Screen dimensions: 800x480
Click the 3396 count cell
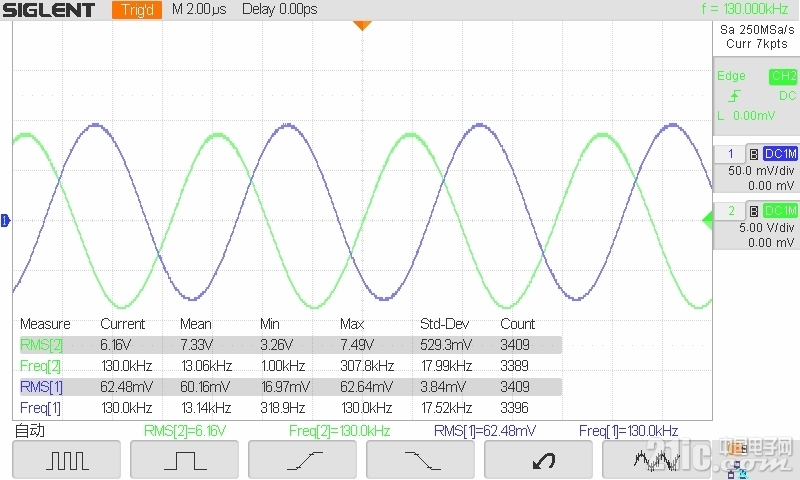(x=514, y=408)
